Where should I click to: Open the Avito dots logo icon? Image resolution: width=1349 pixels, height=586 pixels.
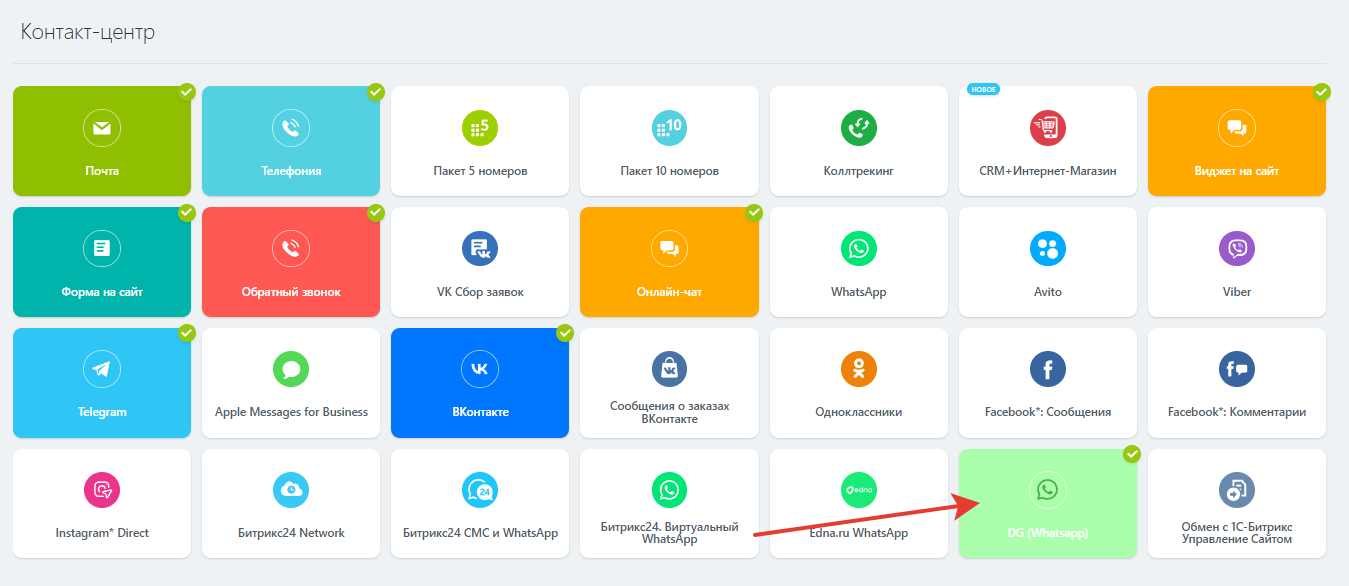(1047, 249)
